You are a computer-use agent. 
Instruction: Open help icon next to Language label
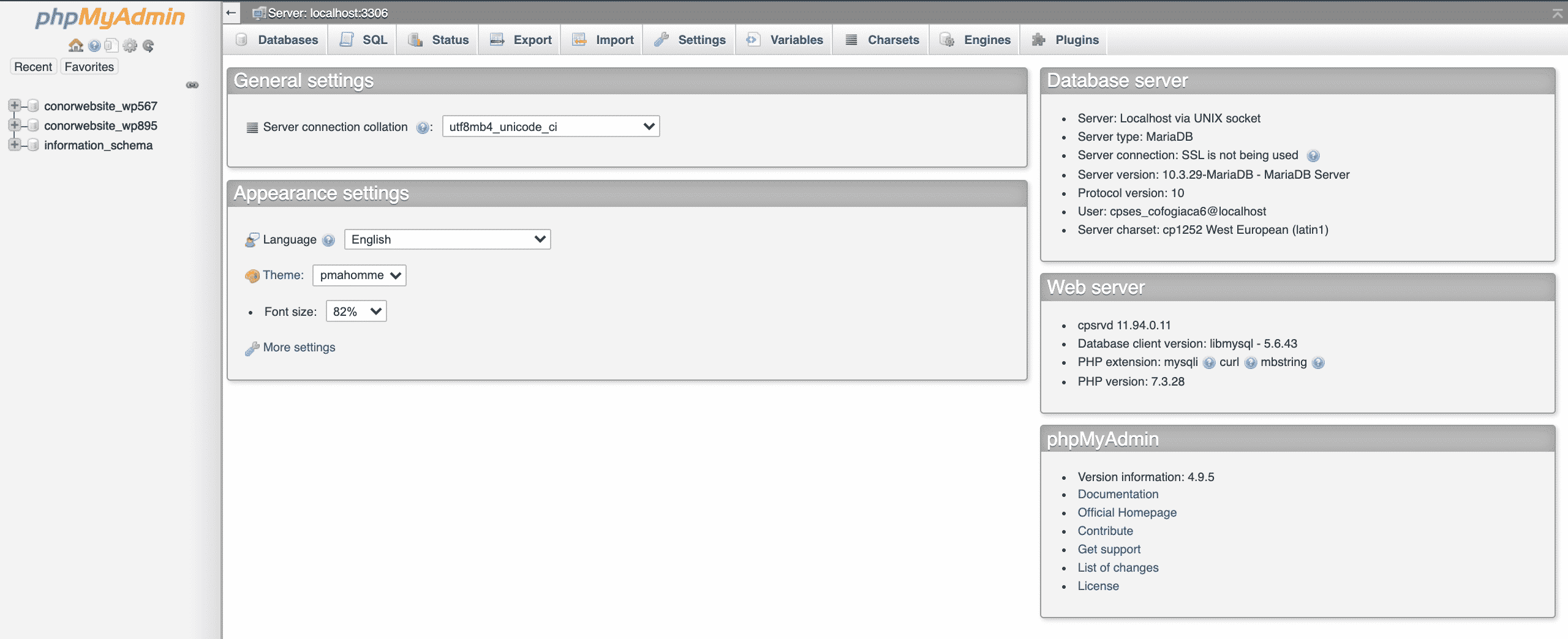coord(329,240)
